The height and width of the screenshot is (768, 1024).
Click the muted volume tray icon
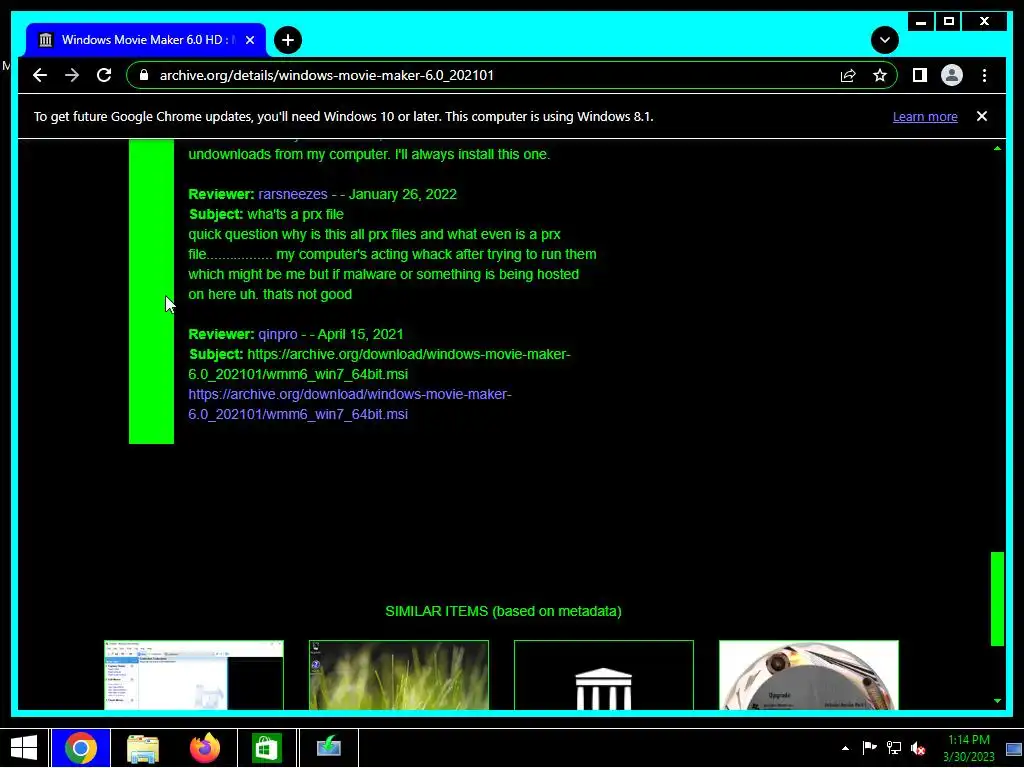(918, 748)
